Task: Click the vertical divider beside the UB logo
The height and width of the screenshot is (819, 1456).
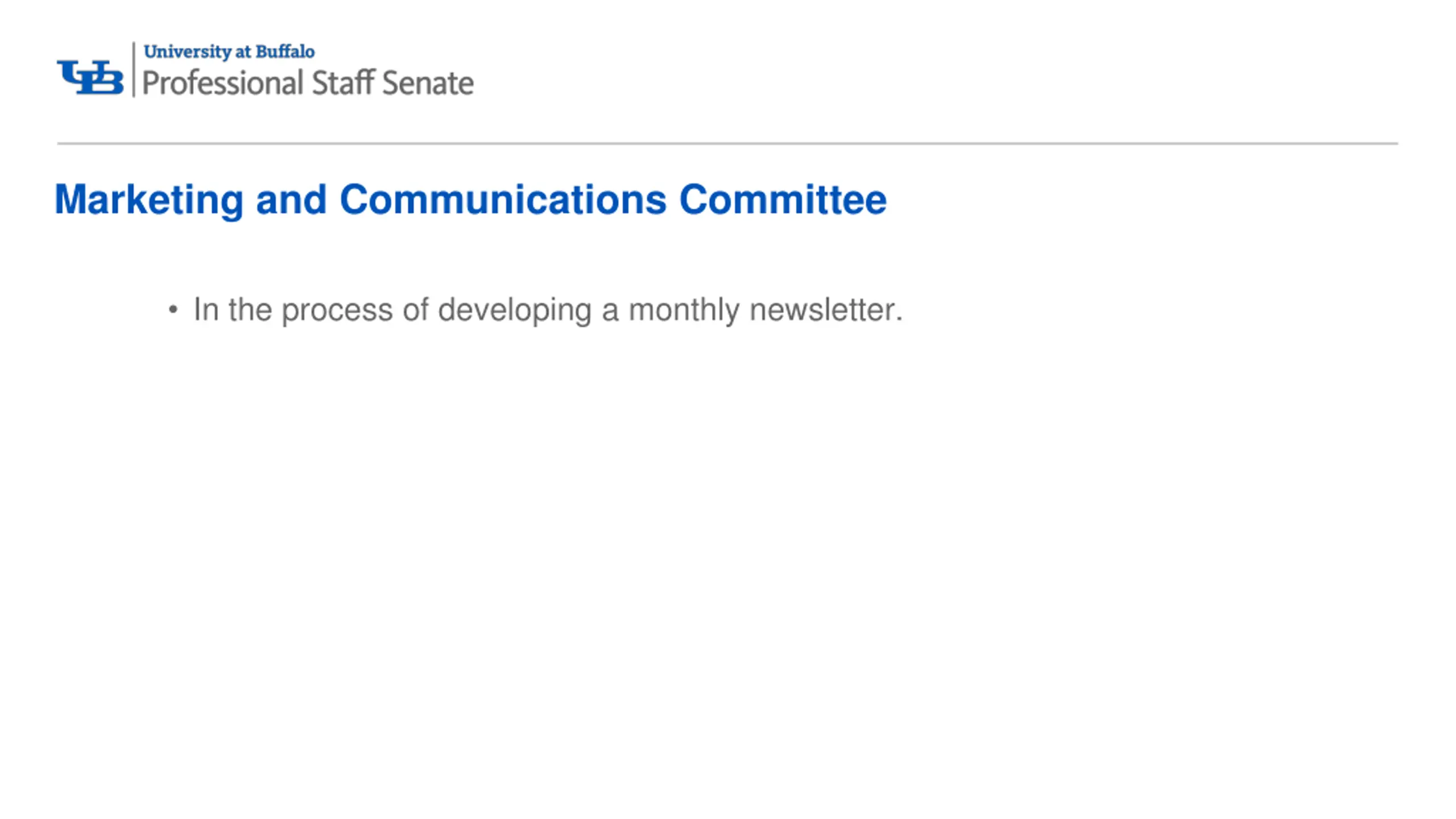Action: pos(134,69)
